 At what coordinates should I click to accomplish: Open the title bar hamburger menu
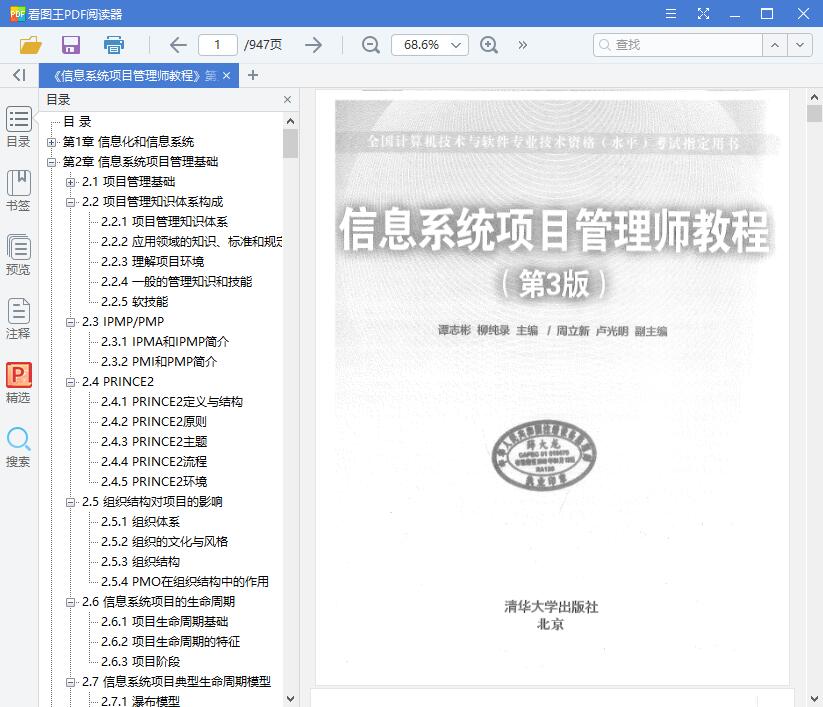[671, 14]
